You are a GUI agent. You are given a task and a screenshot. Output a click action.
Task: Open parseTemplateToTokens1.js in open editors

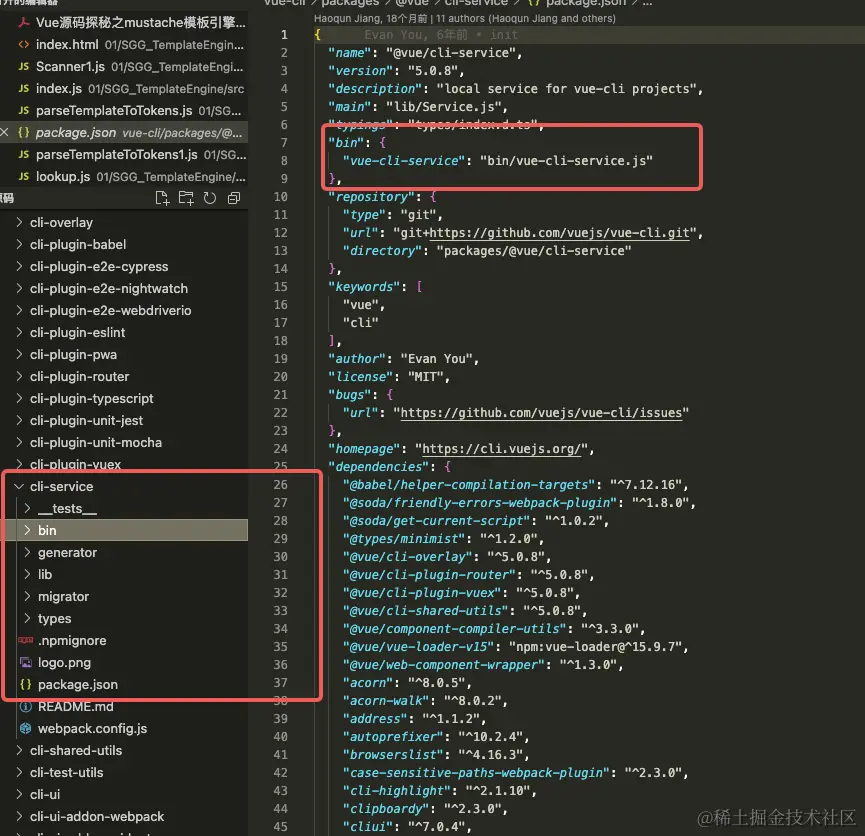pyautogui.click(x=124, y=155)
